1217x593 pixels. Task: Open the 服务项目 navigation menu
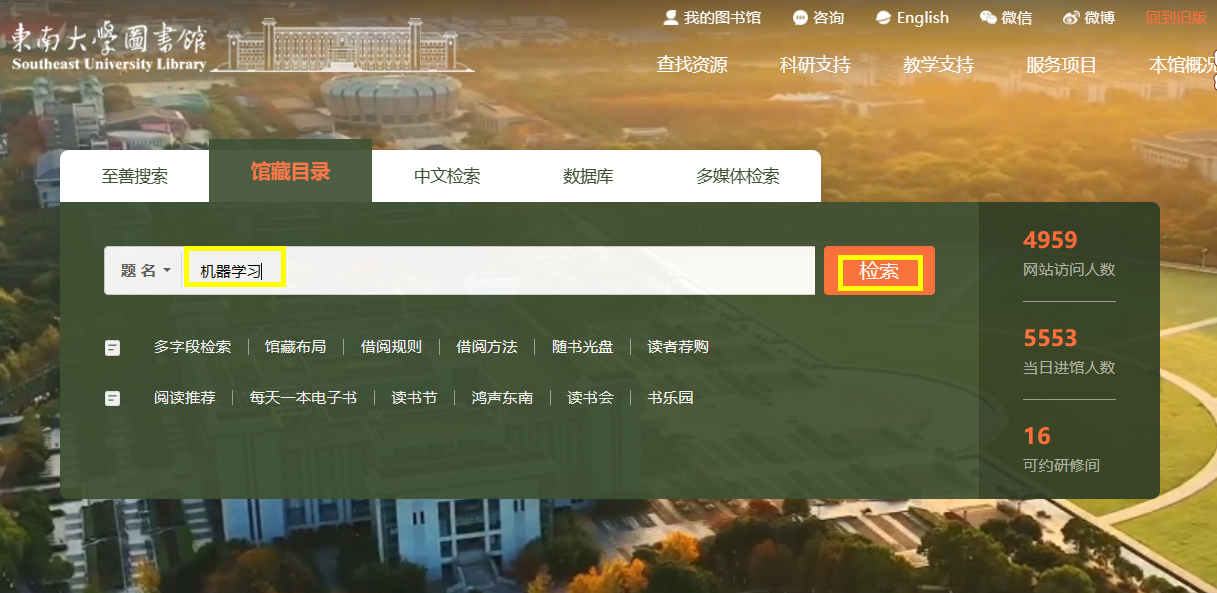1061,65
